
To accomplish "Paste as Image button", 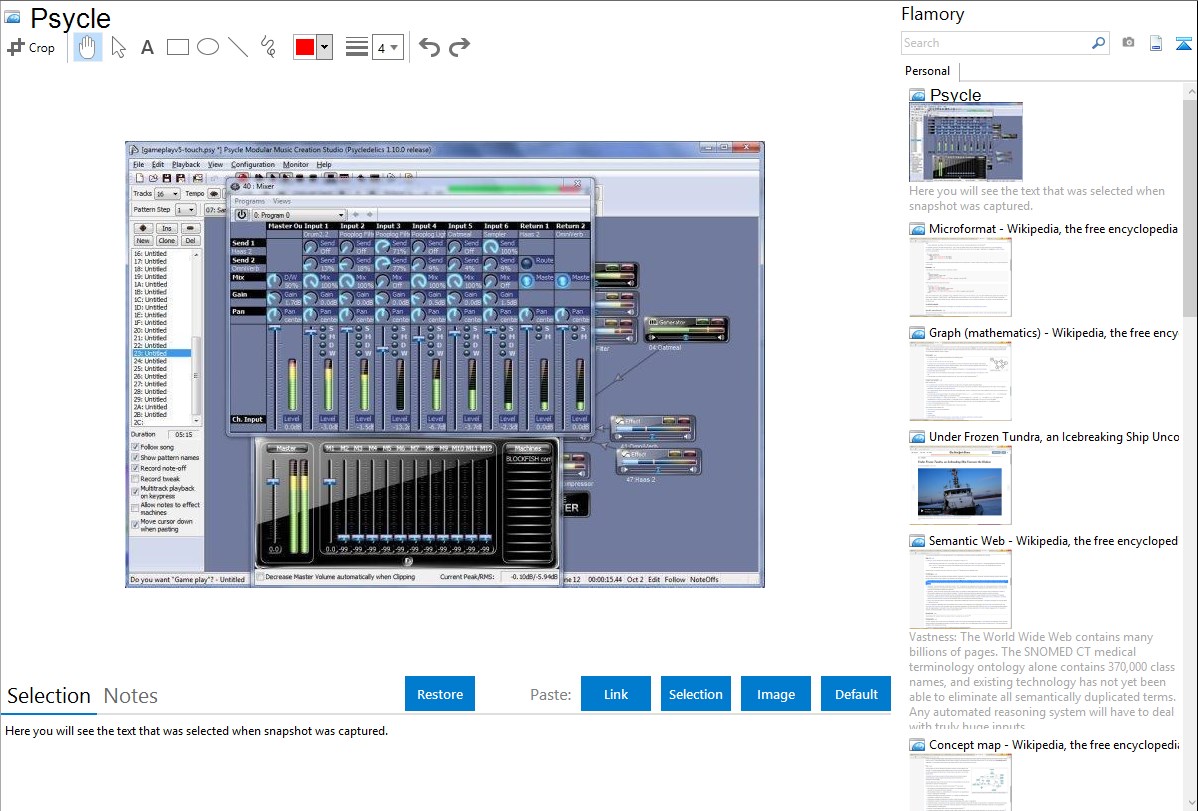I will click(x=775, y=694).
